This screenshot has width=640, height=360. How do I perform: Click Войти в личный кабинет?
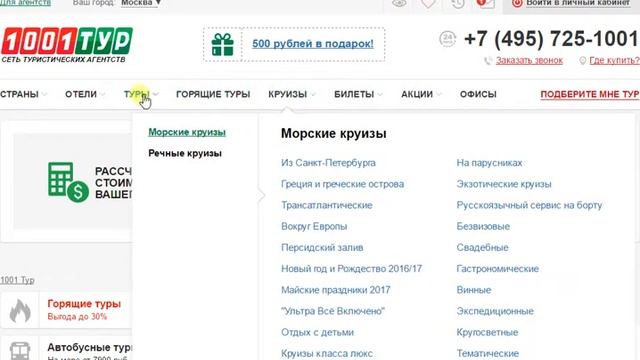[x=578, y=3]
